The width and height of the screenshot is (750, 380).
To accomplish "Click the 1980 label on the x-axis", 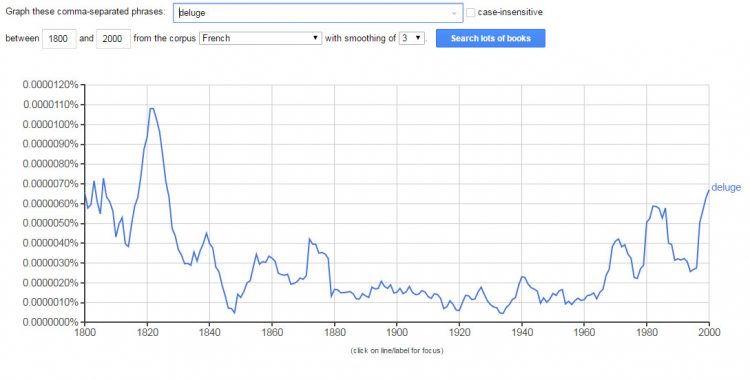I will click(646, 332).
